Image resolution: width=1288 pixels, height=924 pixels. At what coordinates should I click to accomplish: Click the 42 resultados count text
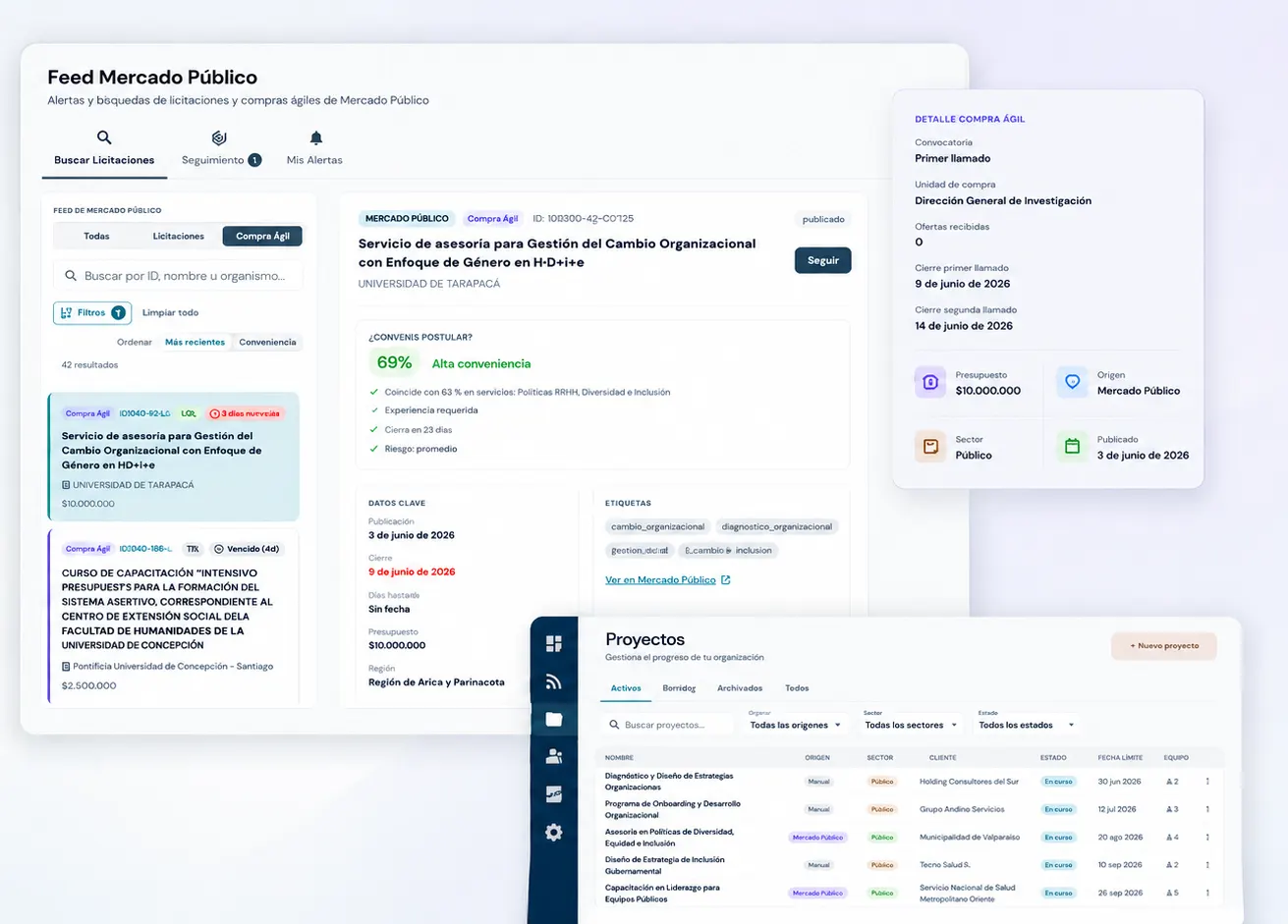click(89, 365)
